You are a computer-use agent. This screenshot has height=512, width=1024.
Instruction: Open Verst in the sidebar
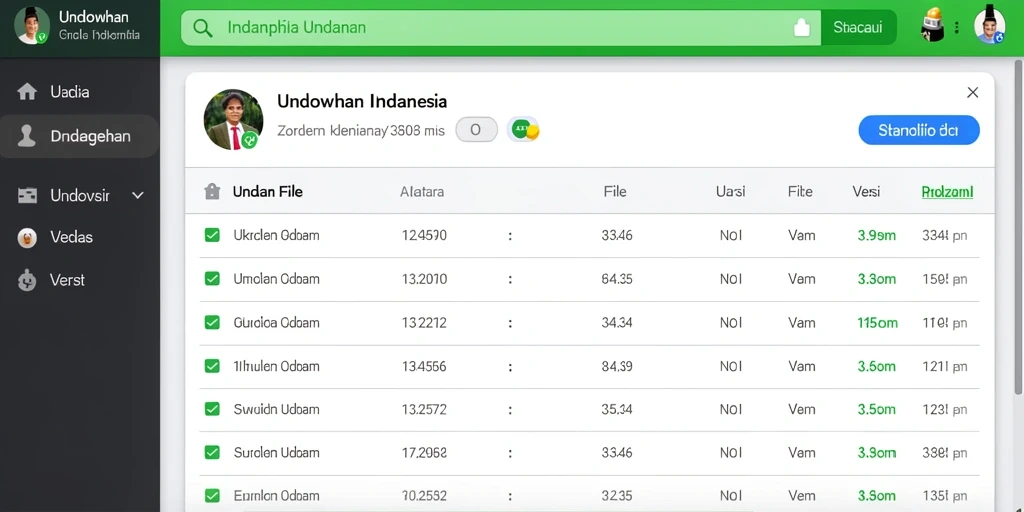pos(80,280)
